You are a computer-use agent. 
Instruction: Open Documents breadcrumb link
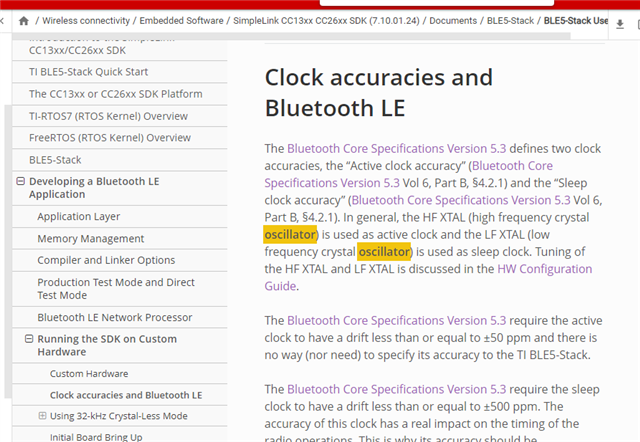[x=453, y=21]
